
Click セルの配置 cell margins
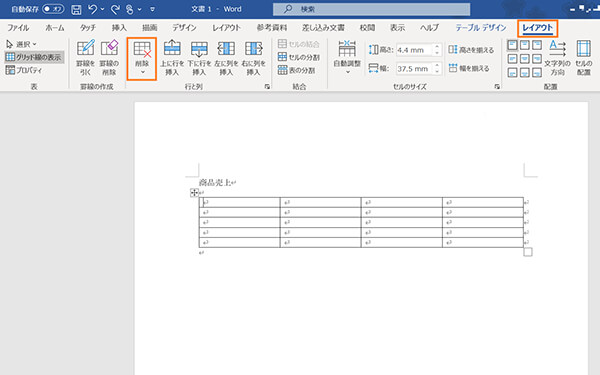(584, 57)
